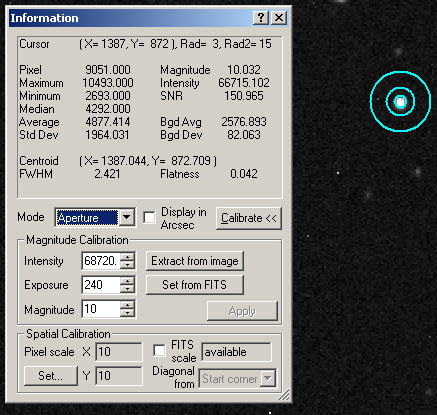Click the Set... button
The height and width of the screenshot is (415, 437).
point(51,376)
